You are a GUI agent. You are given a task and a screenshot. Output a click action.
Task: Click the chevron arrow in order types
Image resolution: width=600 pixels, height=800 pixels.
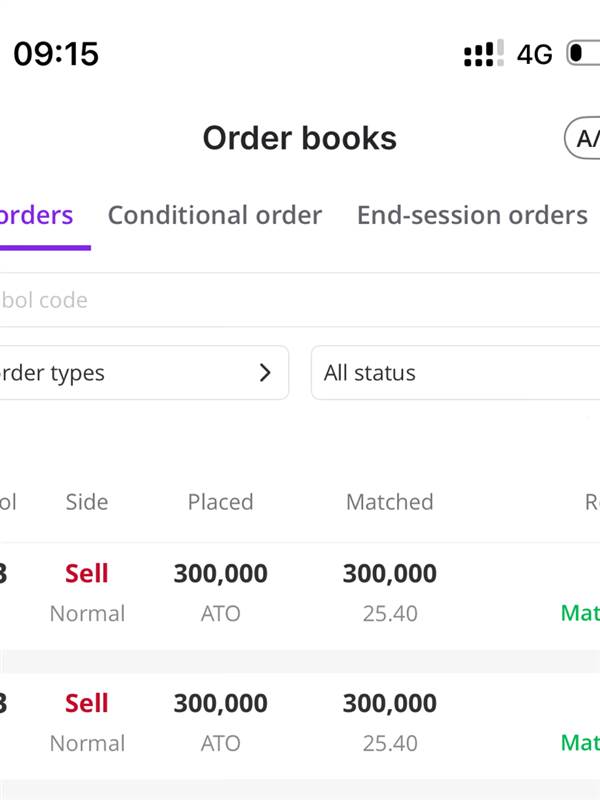click(x=265, y=372)
